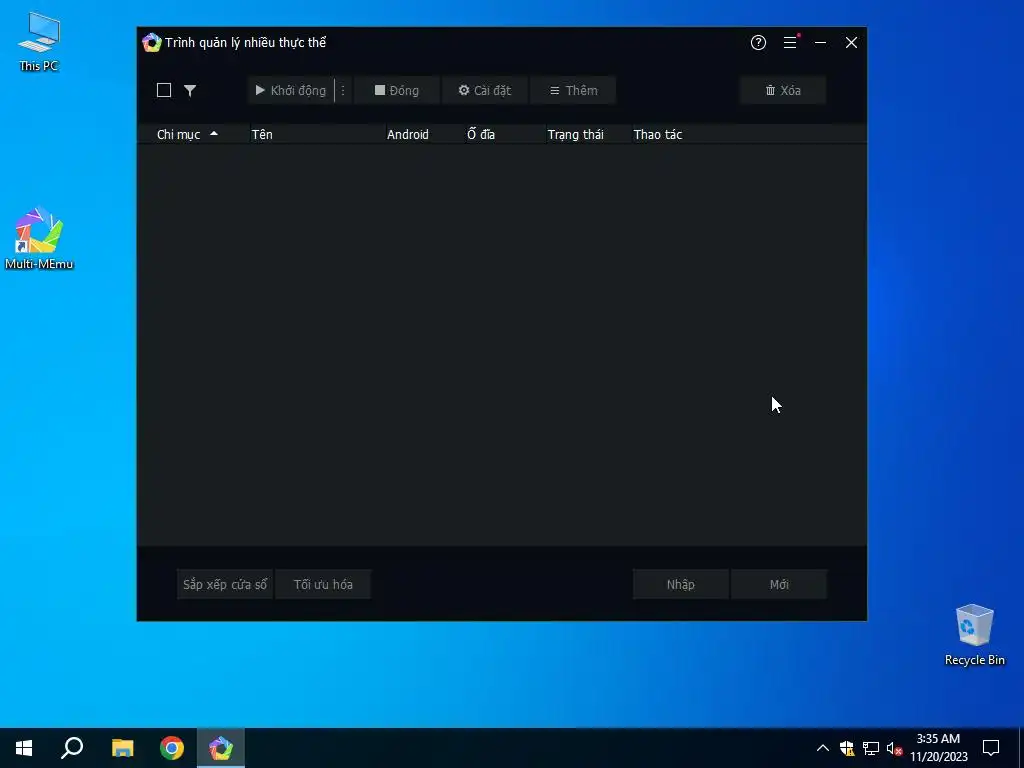Select the This PC desktop icon

39,41
